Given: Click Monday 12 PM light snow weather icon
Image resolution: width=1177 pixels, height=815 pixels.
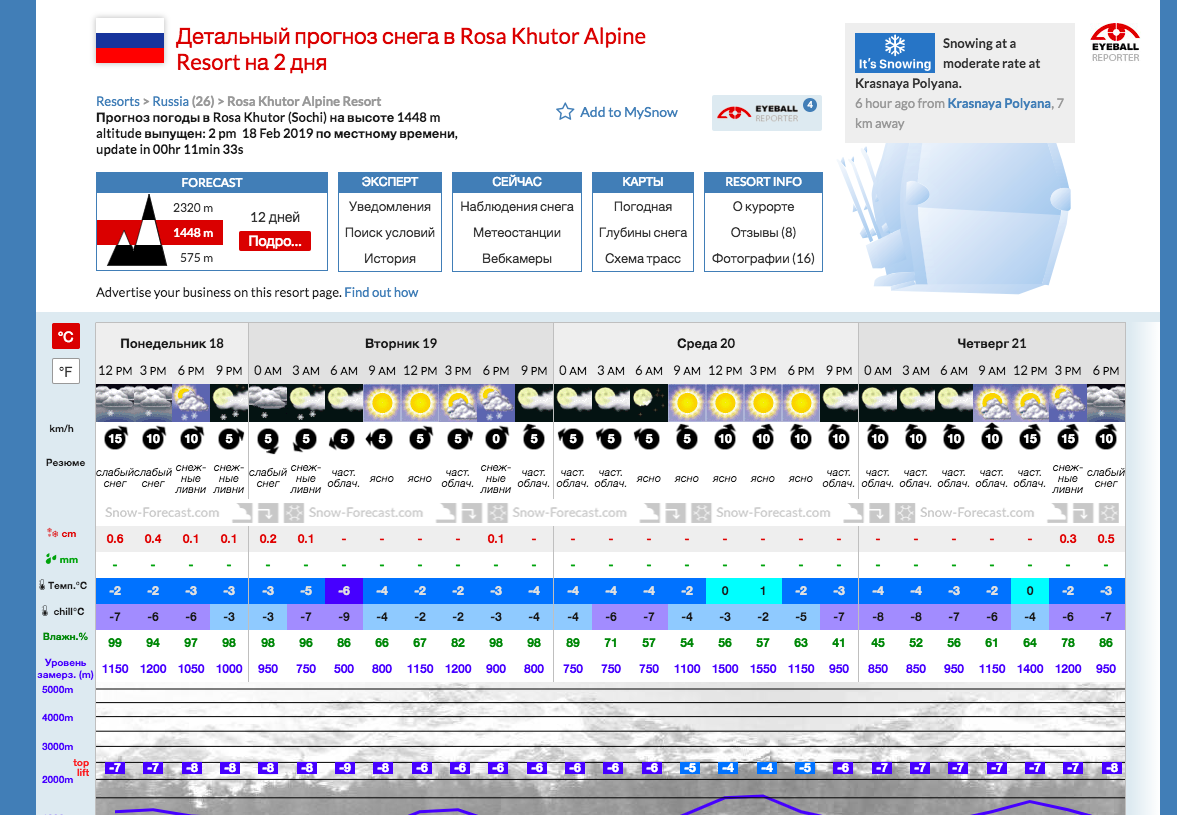Looking at the screenshot, I should [115, 403].
